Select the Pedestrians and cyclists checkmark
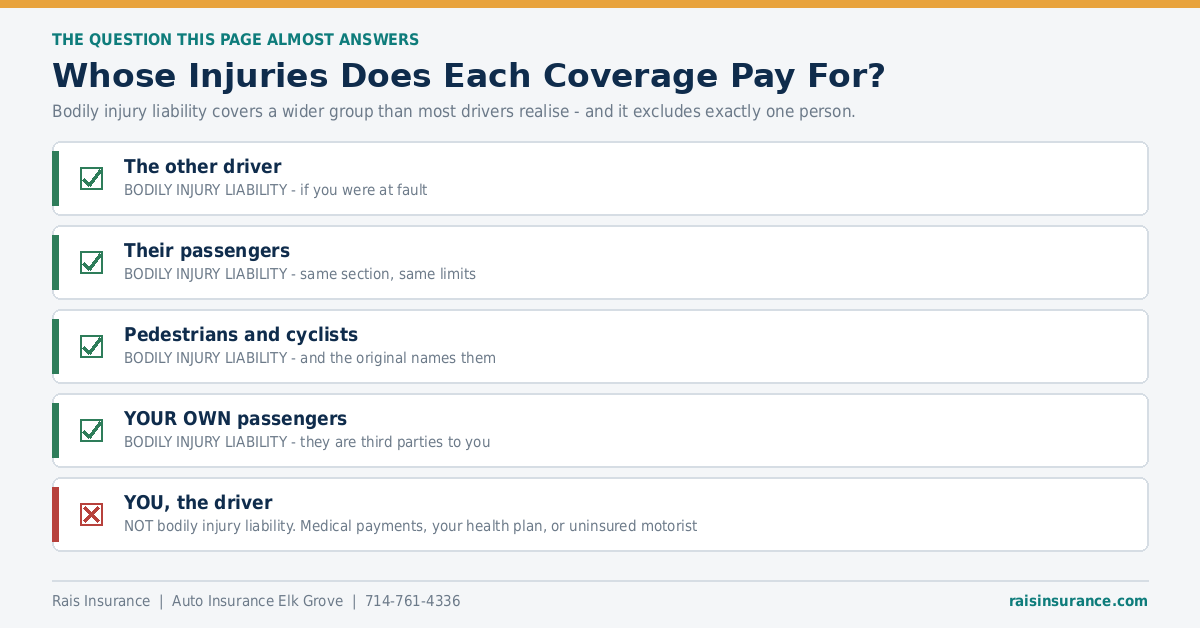 [x=91, y=346]
